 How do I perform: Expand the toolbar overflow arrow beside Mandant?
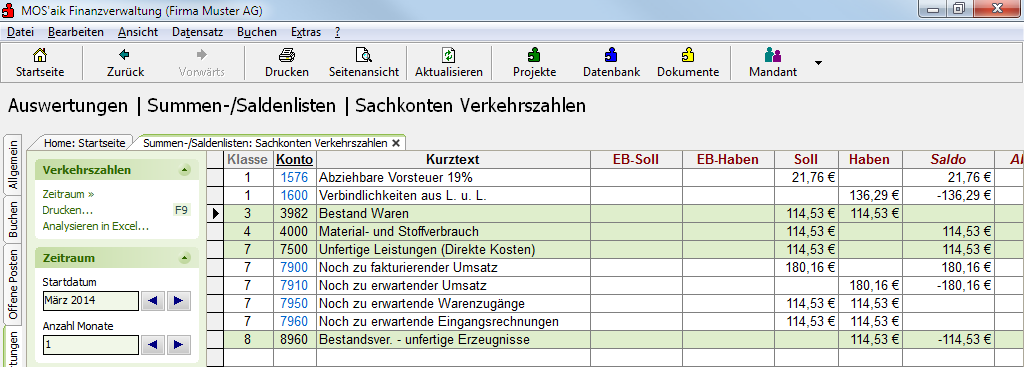pos(818,63)
